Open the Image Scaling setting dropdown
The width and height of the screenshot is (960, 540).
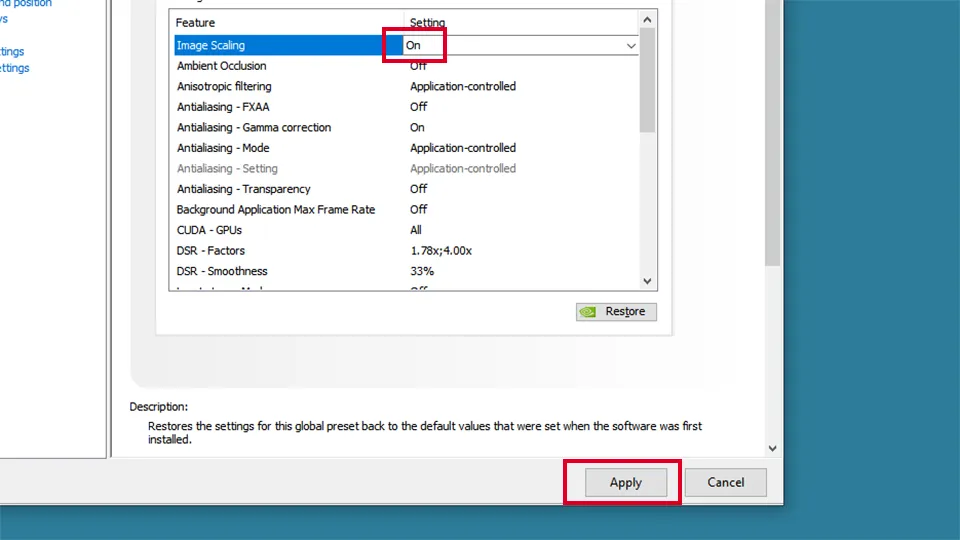631,46
